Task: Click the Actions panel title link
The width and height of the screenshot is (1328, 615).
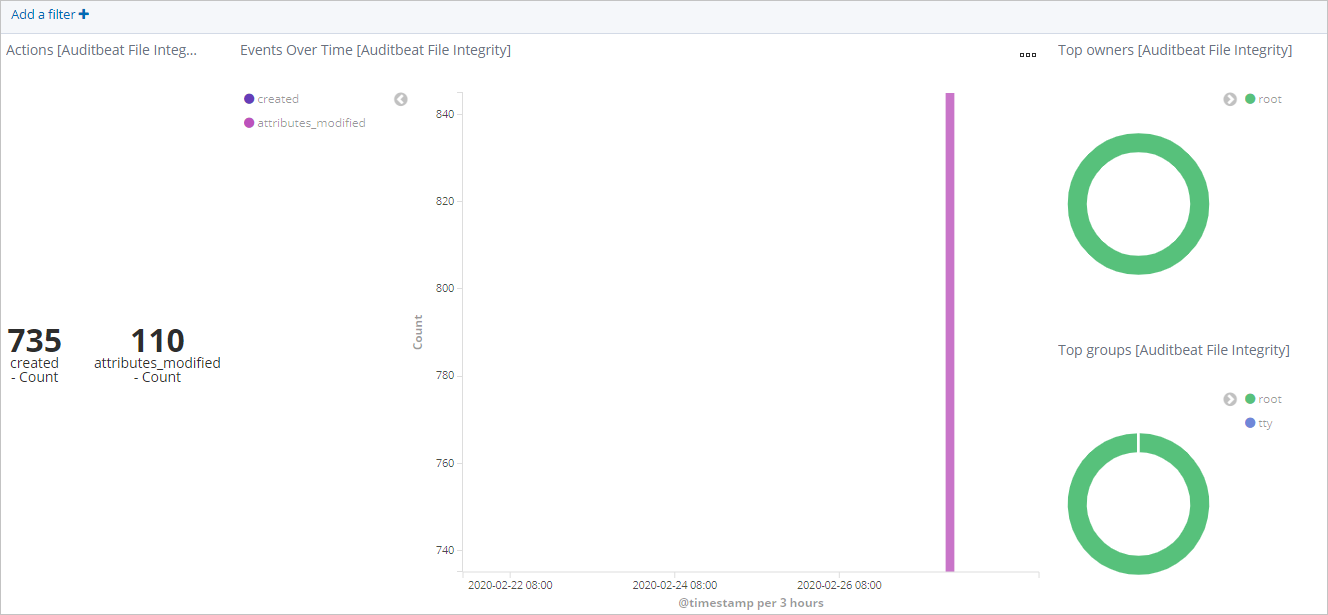Action: [x=103, y=49]
